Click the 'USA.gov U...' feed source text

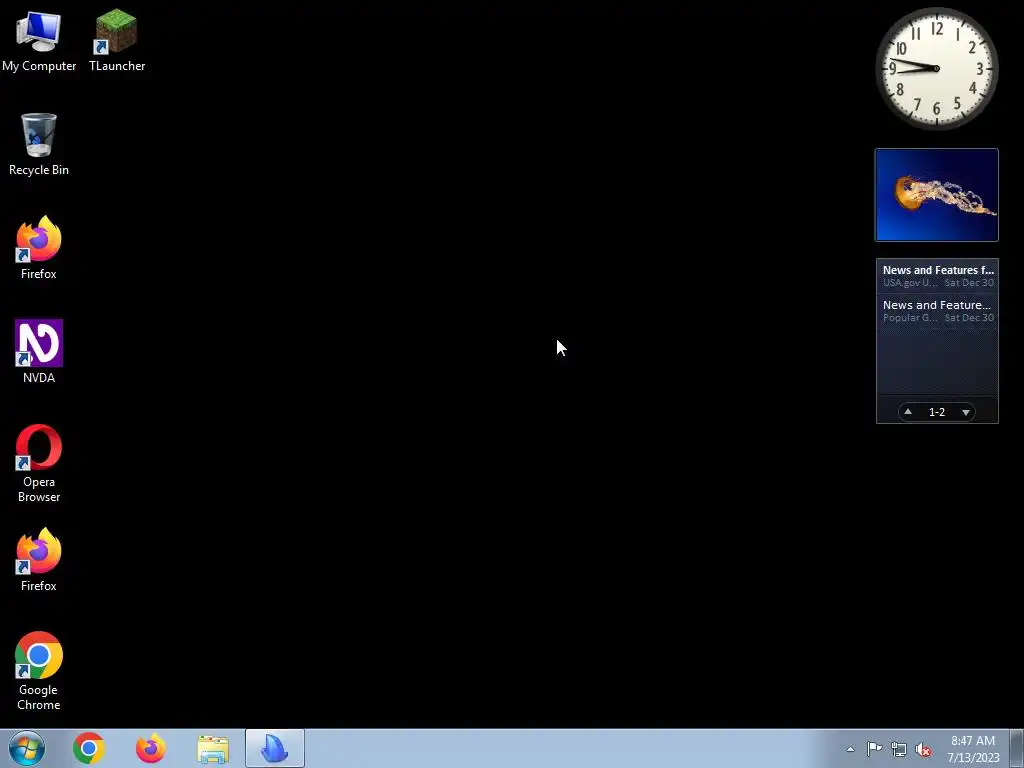910,283
